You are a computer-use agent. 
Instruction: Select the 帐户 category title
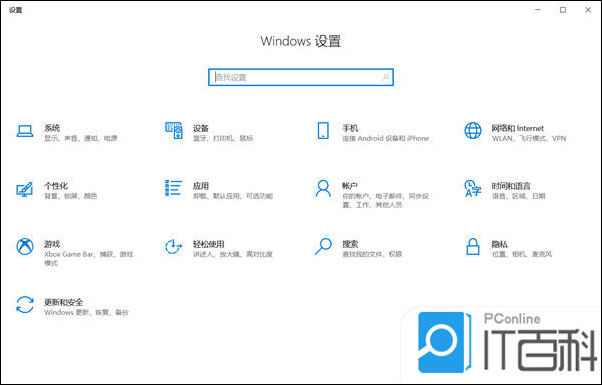pos(350,186)
